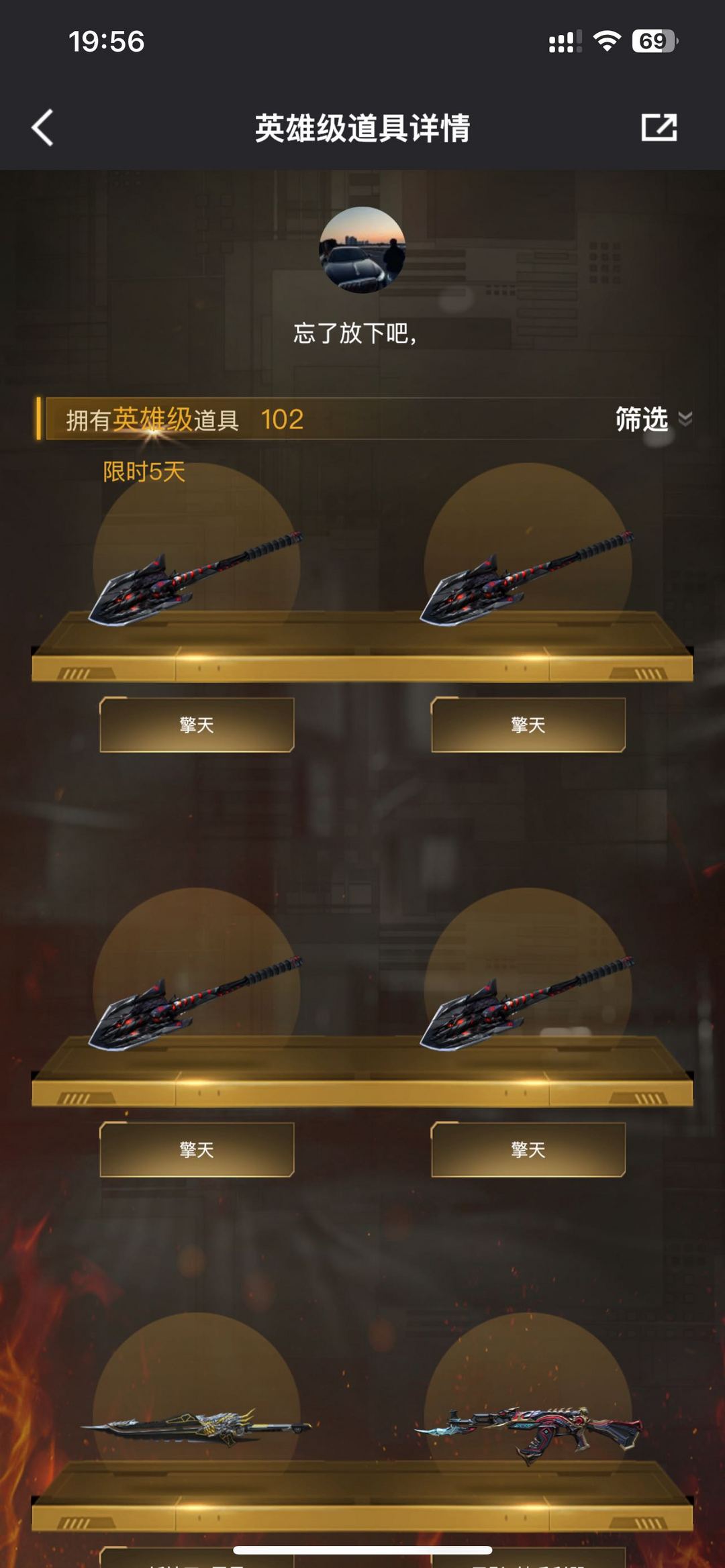Tap the 限时5天 time-limit label
Image resolution: width=725 pixels, height=1568 pixels.
pos(144,472)
